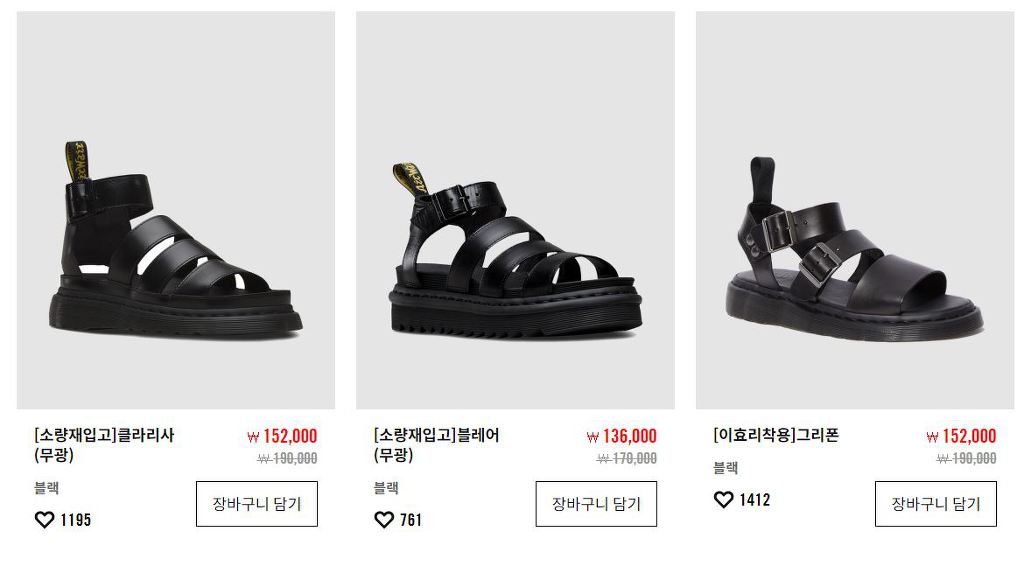
Task: Click the ₩152,000 sale price of 클라리사
Action: click(282, 436)
